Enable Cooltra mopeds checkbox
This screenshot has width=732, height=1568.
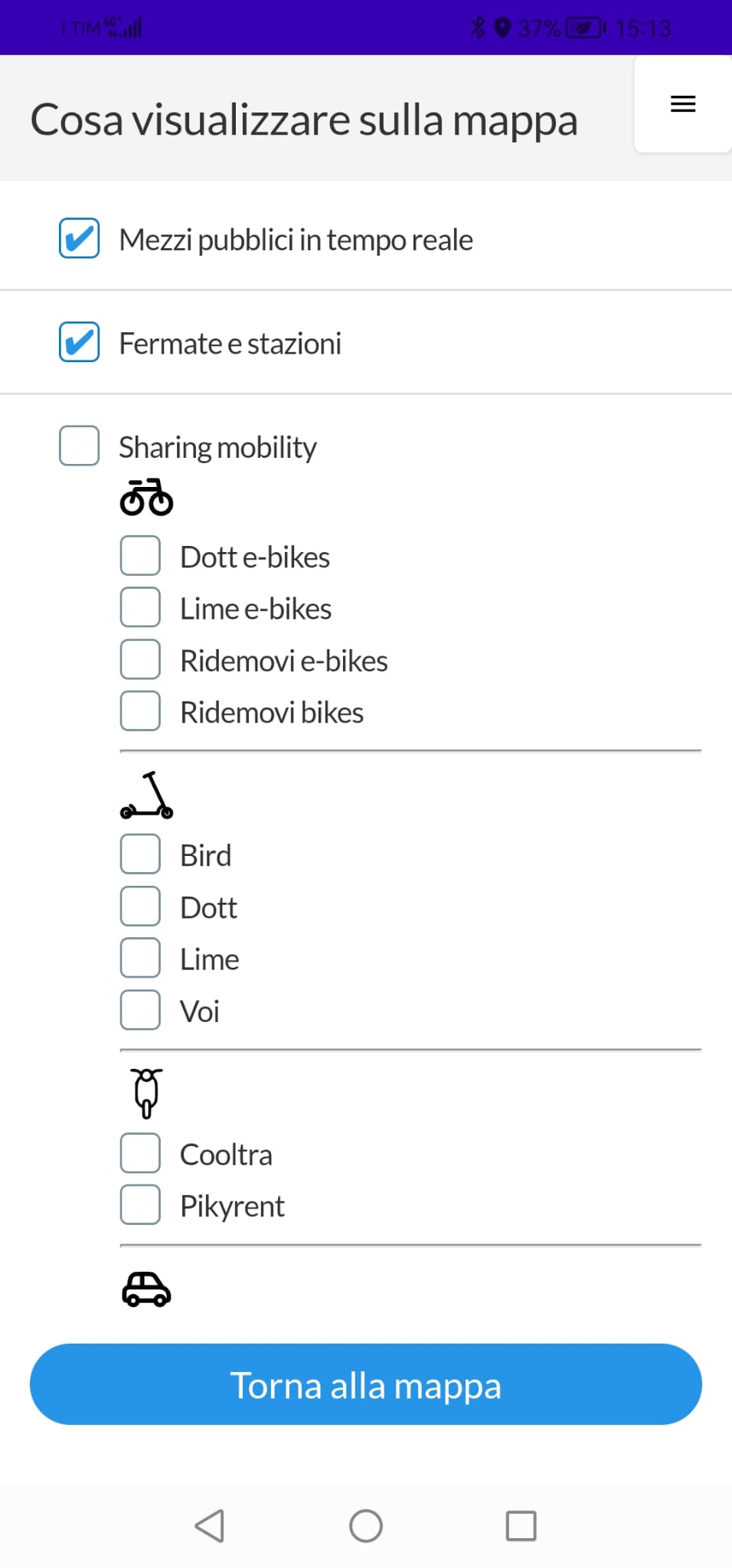140,1153
